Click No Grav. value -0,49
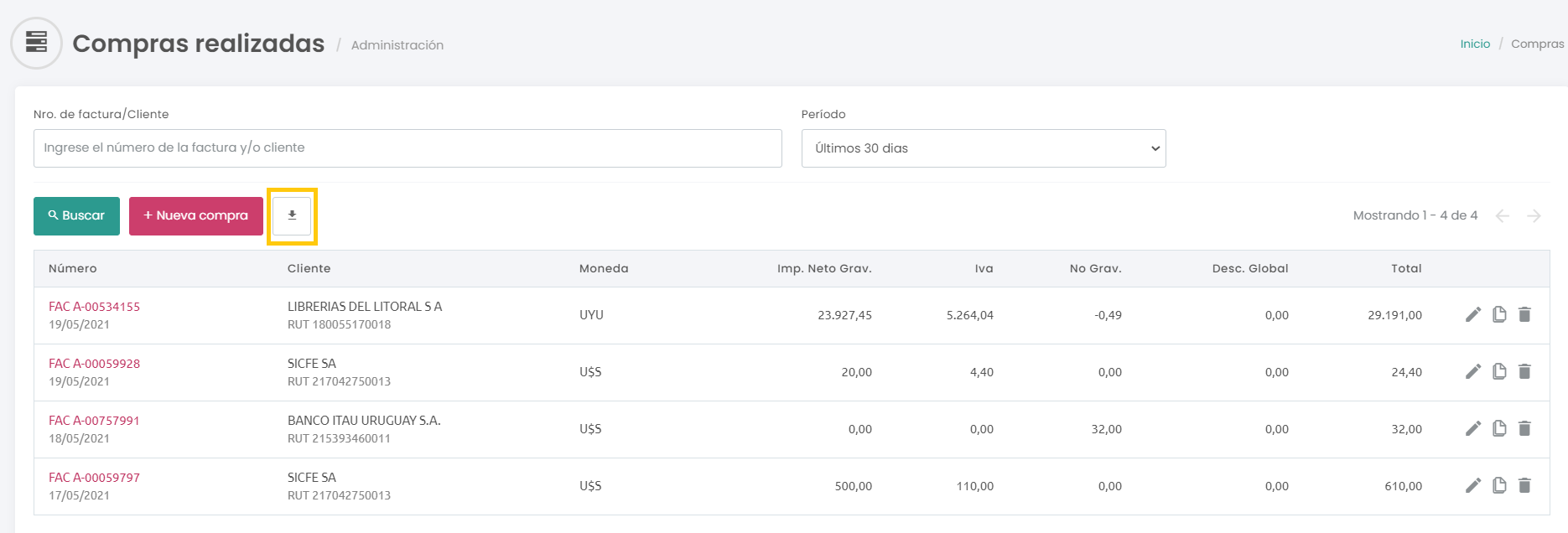Screen dimensions: 1568x533 1108,315
